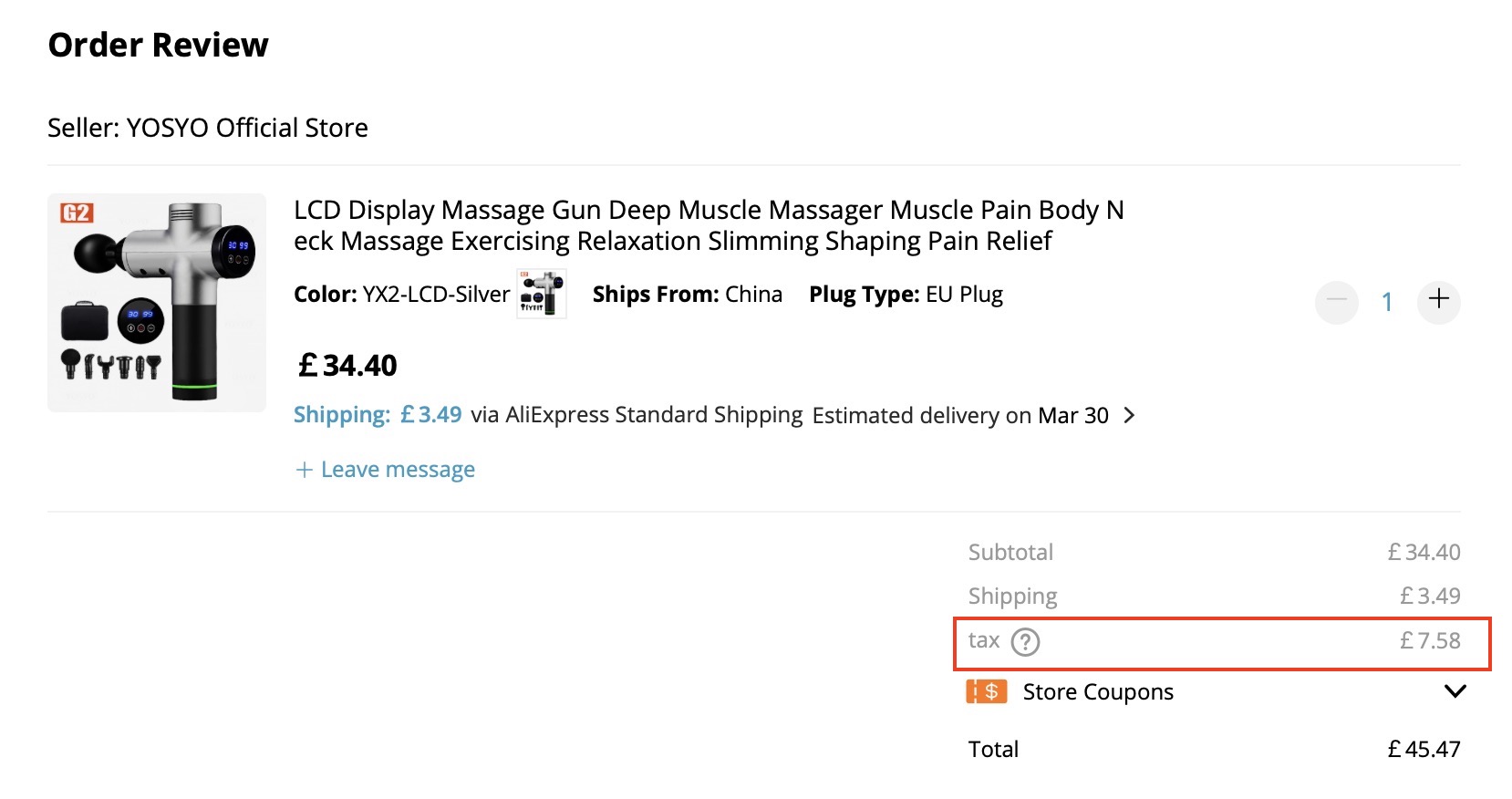This screenshot has width=1512, height=799.
Task: Decrease quantity with the minus button
Action: (1336, 301)
